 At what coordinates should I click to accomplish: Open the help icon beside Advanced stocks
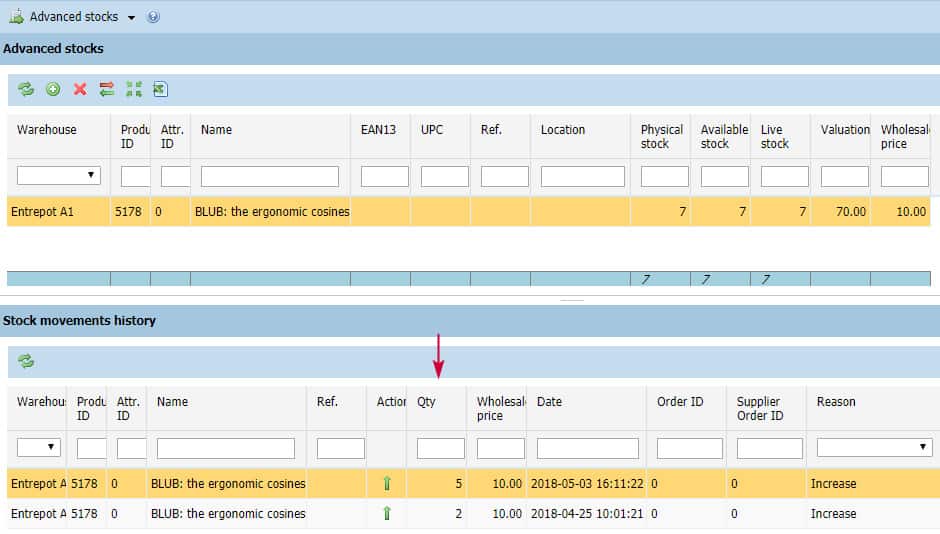pos(153,17)
